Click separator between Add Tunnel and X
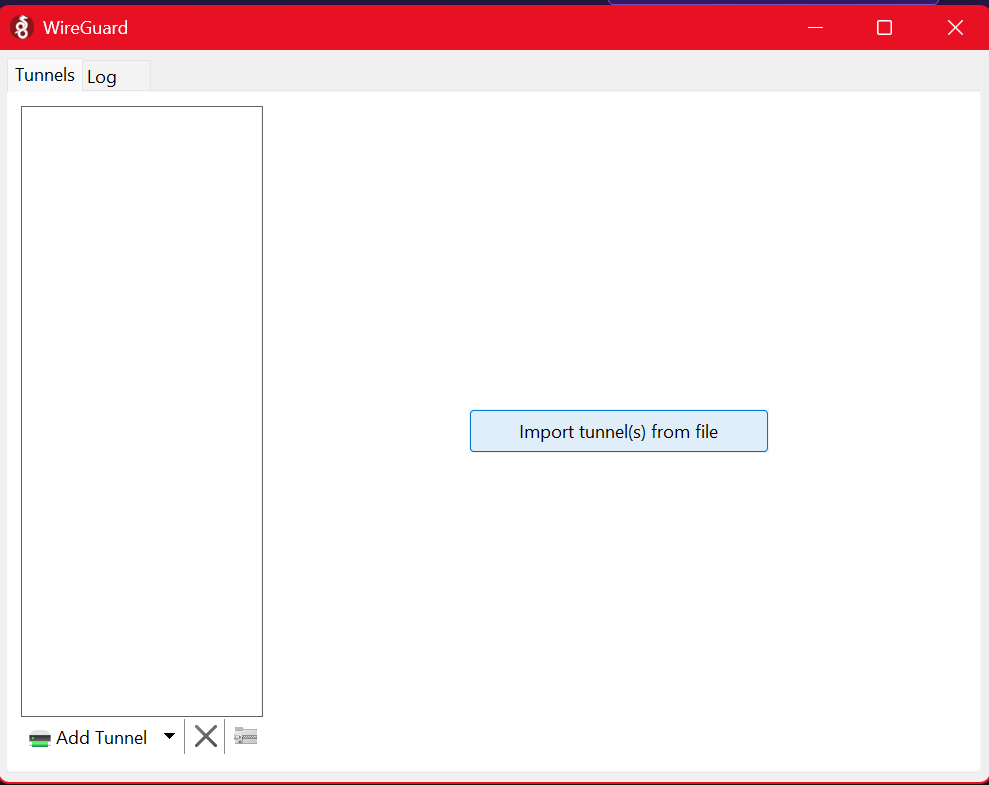 185,737
